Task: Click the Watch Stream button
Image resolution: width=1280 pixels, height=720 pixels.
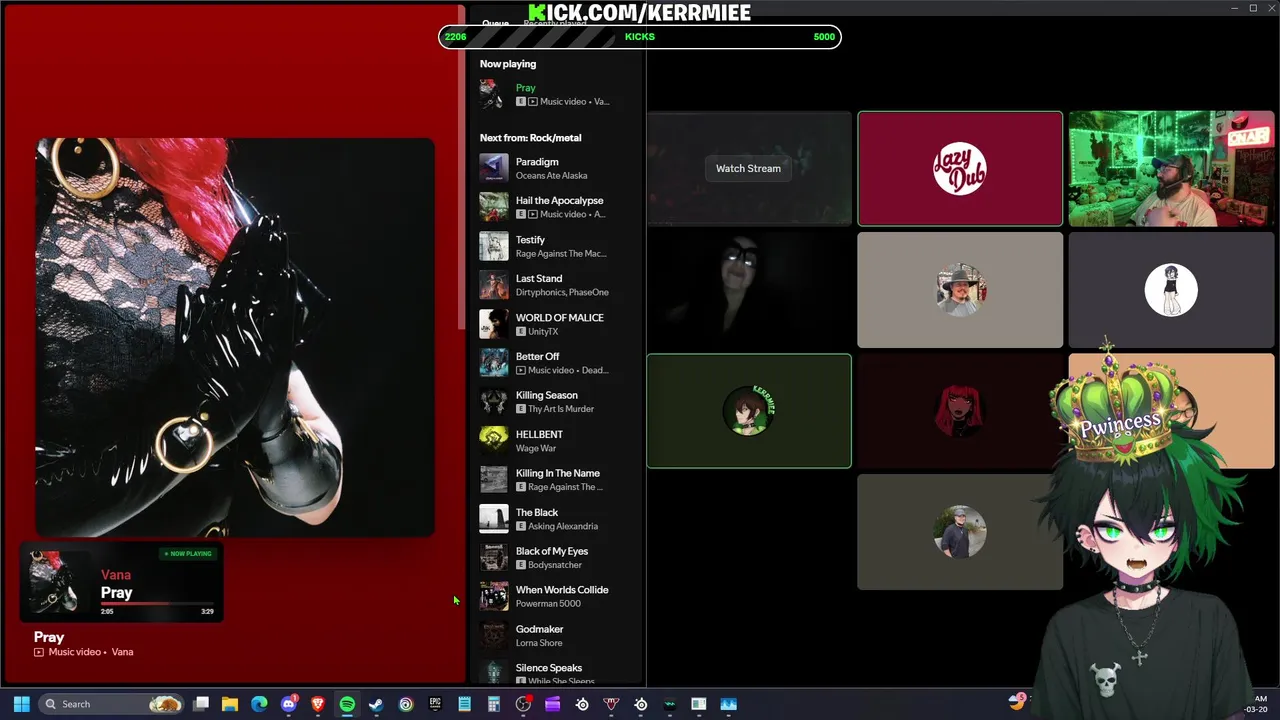Action: click(748, 168)
